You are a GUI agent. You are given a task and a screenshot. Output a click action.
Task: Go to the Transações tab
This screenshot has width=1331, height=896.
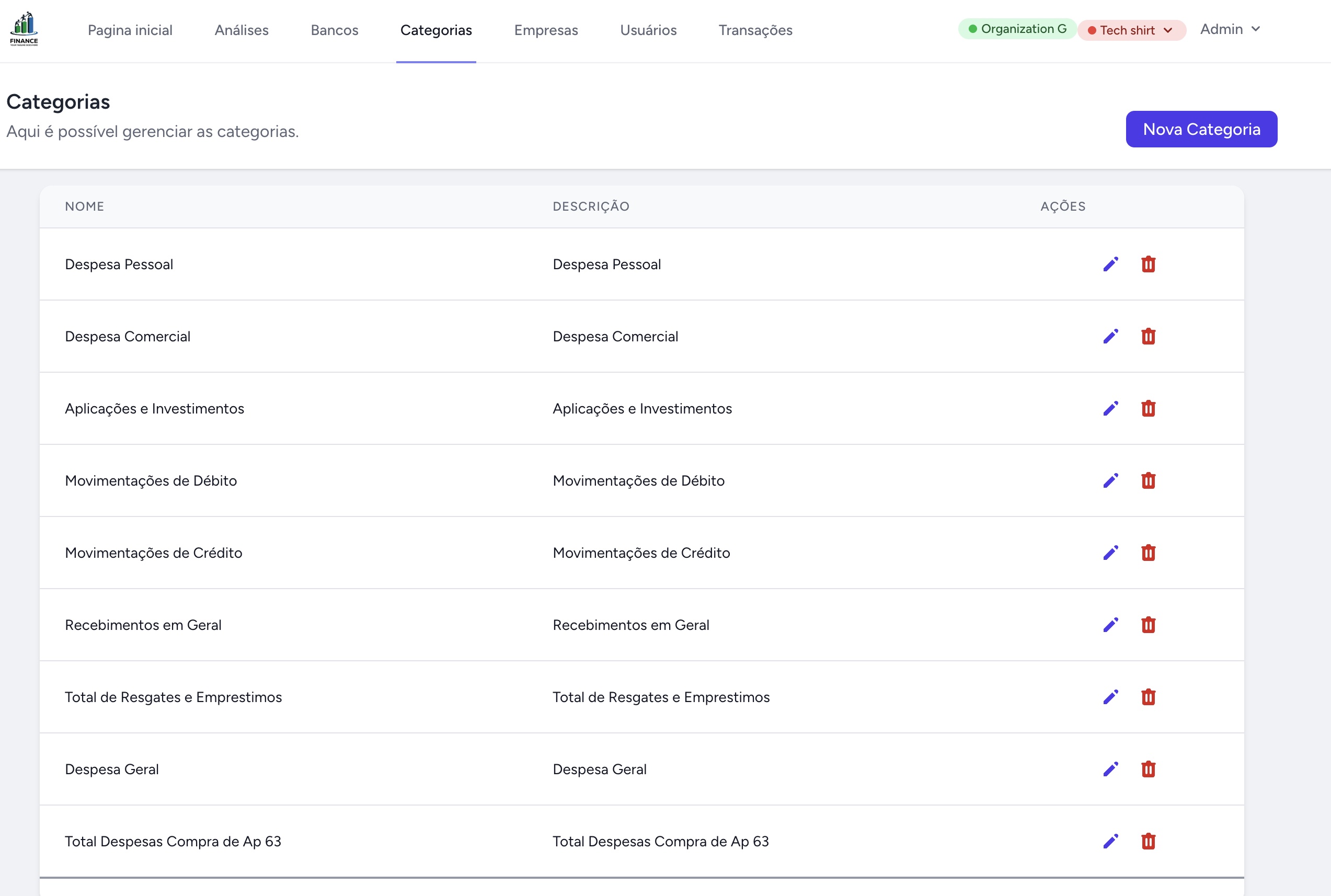[755, 30]
